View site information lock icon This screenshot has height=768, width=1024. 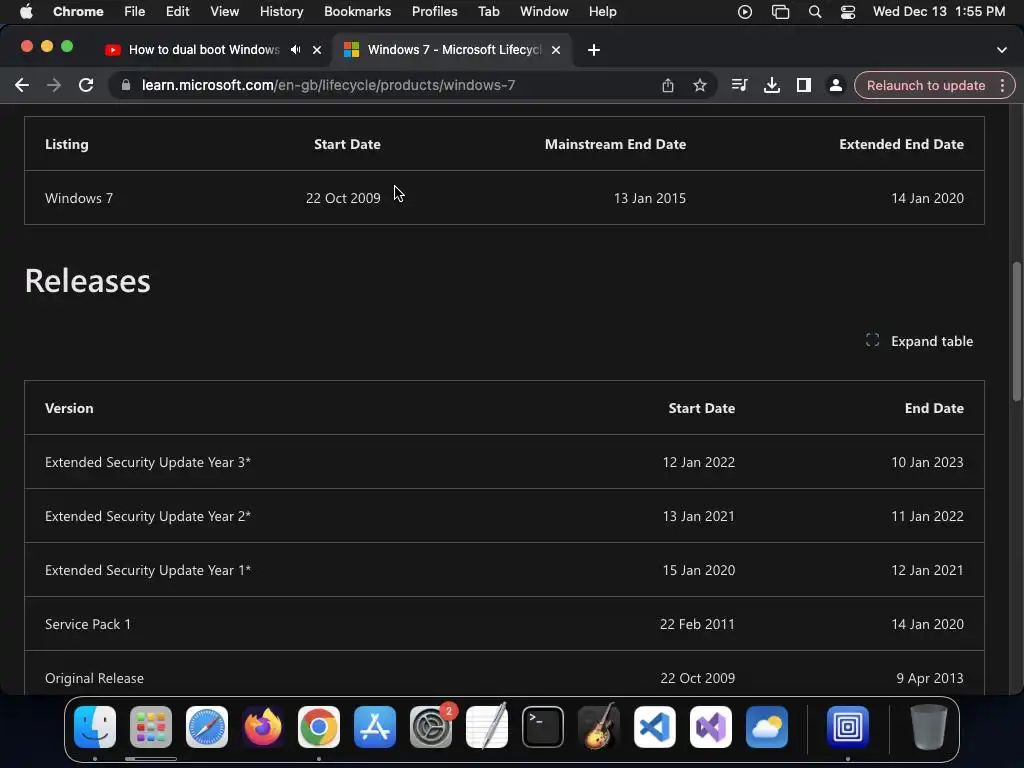click(x=126, y=85)
